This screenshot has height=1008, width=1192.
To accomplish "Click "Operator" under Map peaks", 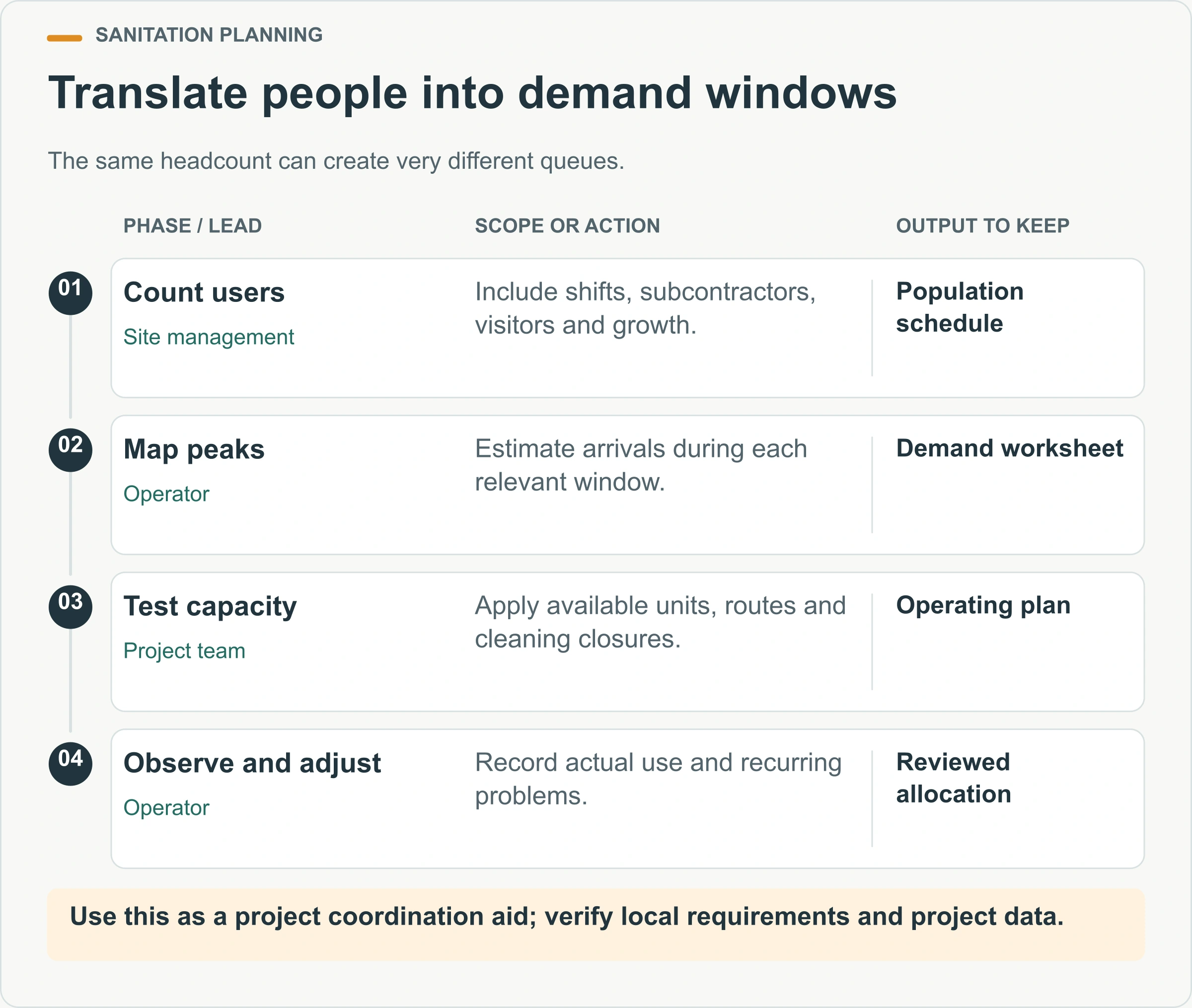I will click(x=166, y=494).
